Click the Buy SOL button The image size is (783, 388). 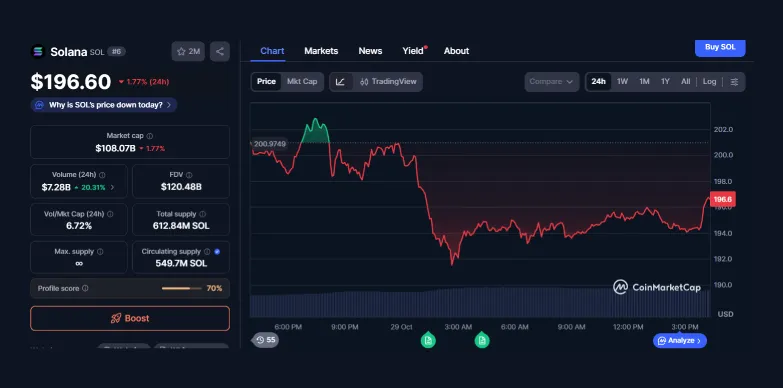pos(720,47)
